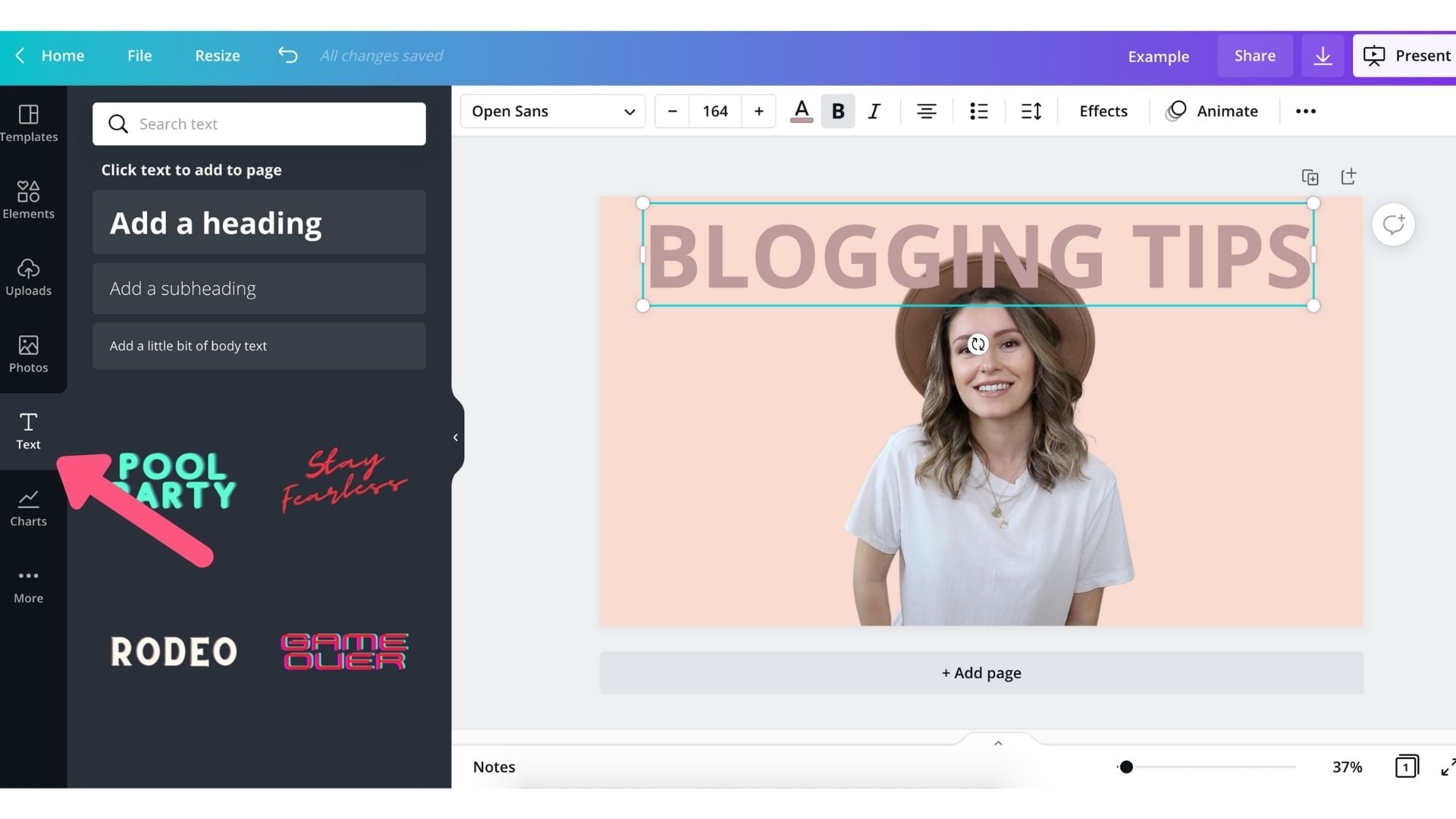Image resolution: width=1456 pixels, height=819 pixels.
Task: Open the Elements sidebar panel
Action: coord(29,200)
